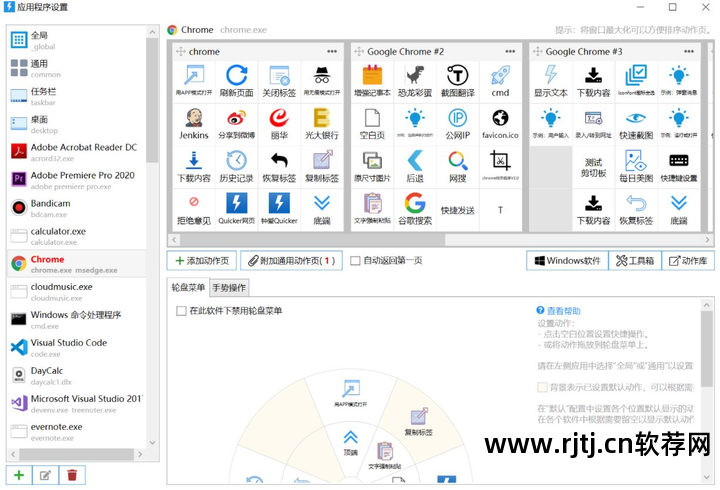720x490 pixels.
Task: Select the 公网IP action icon
Action: [458, 118]
